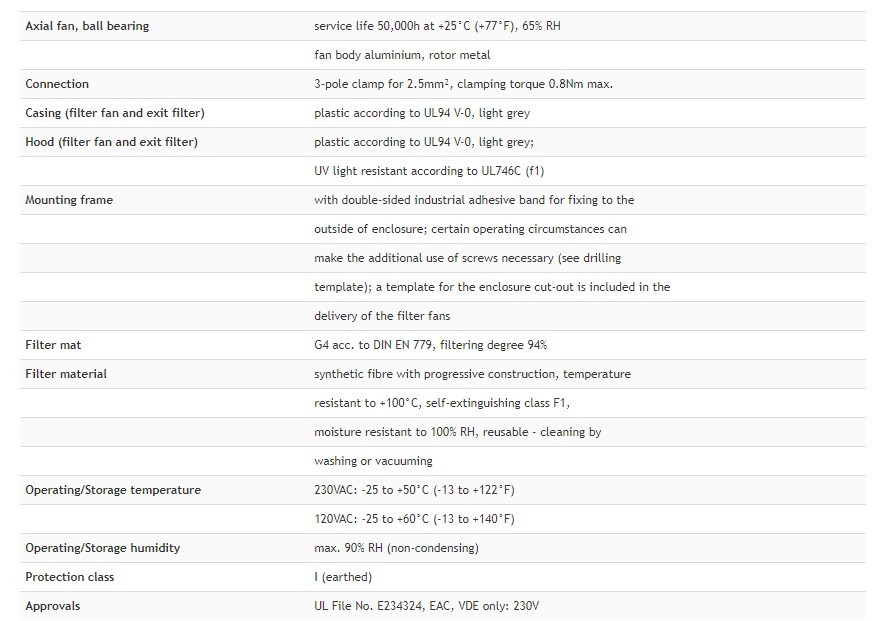This screenshot has width=877, height=621.
Task: Click the 'Filter mat' label
Action: (x=53, y=345)
